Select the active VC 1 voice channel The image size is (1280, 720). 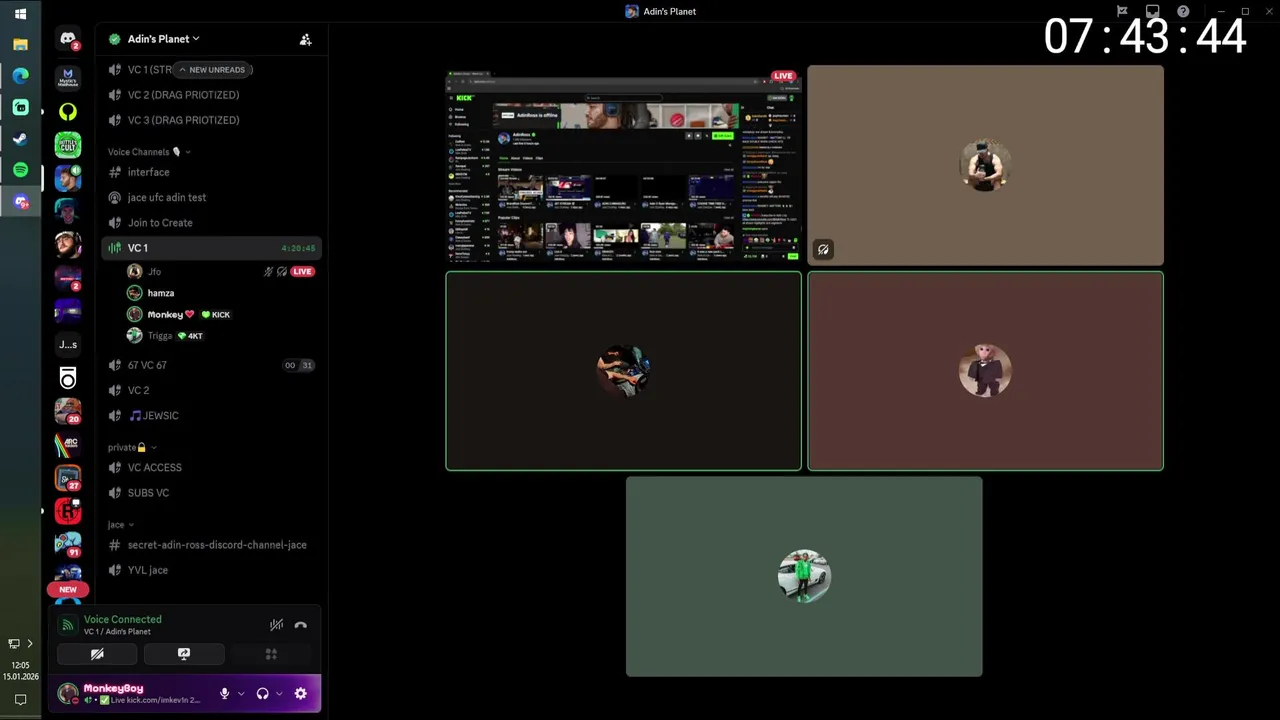[211, 247]
